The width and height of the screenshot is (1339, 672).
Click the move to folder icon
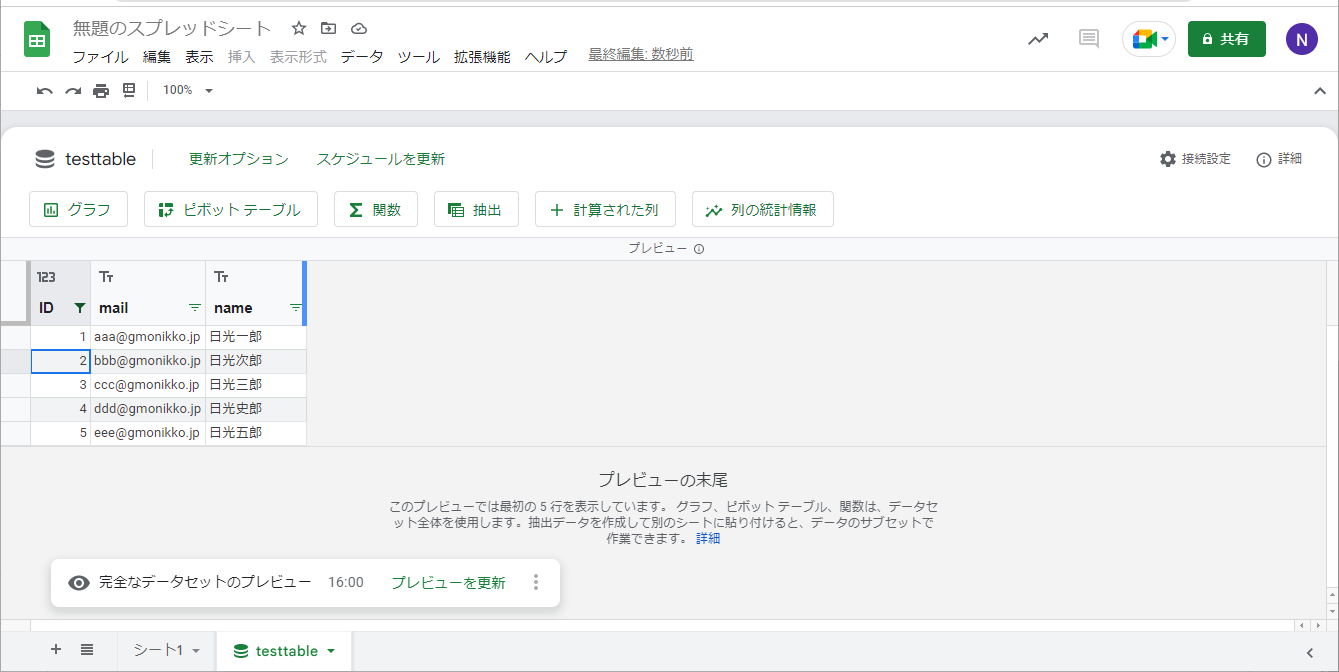[328, 28]
